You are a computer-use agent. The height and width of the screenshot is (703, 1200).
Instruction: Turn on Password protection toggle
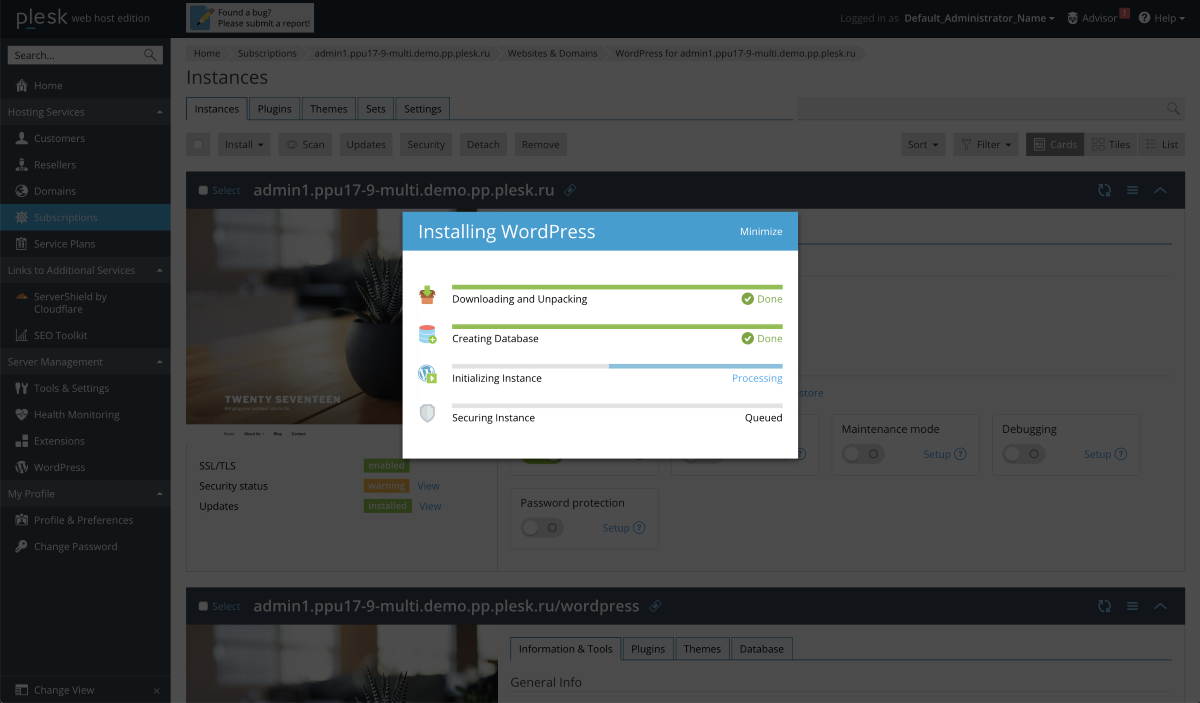coord(541,528)
